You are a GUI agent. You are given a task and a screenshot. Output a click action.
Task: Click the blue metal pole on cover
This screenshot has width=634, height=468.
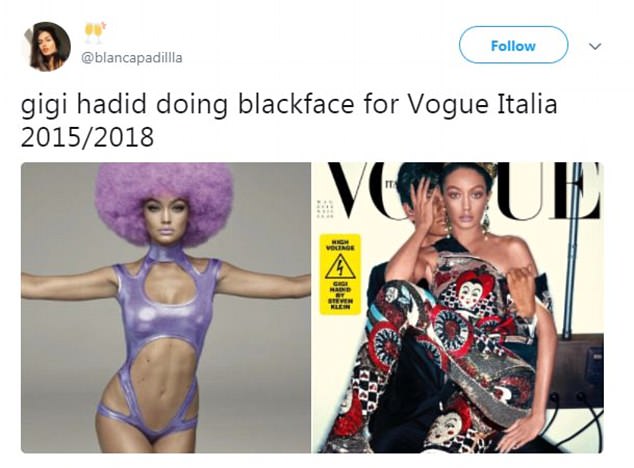573,249
